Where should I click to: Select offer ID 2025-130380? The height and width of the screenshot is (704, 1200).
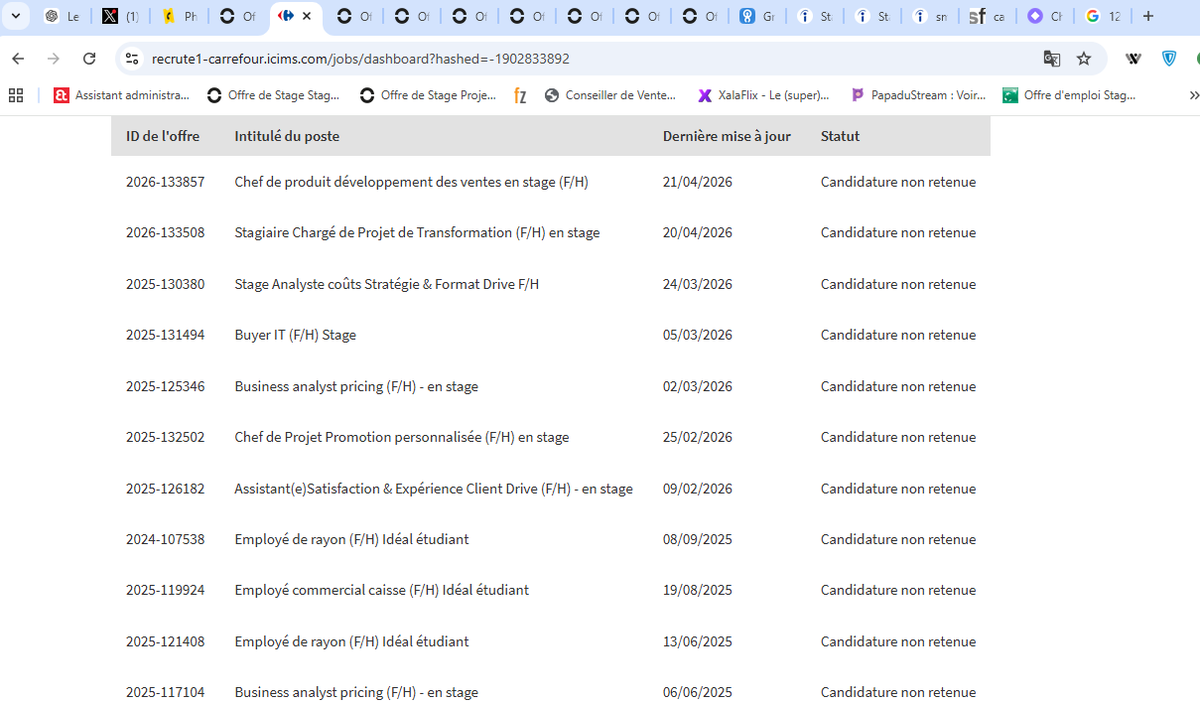165,284
